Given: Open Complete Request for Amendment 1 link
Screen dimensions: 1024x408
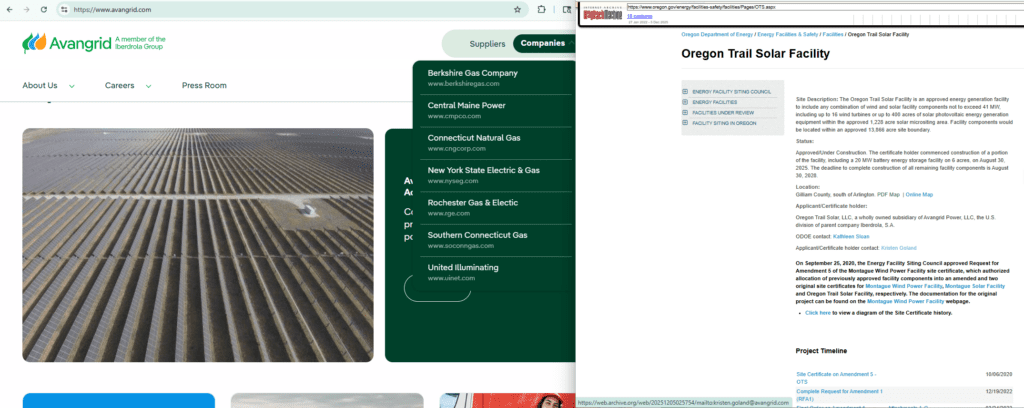Looking at the screenshot, I should 839,394.
